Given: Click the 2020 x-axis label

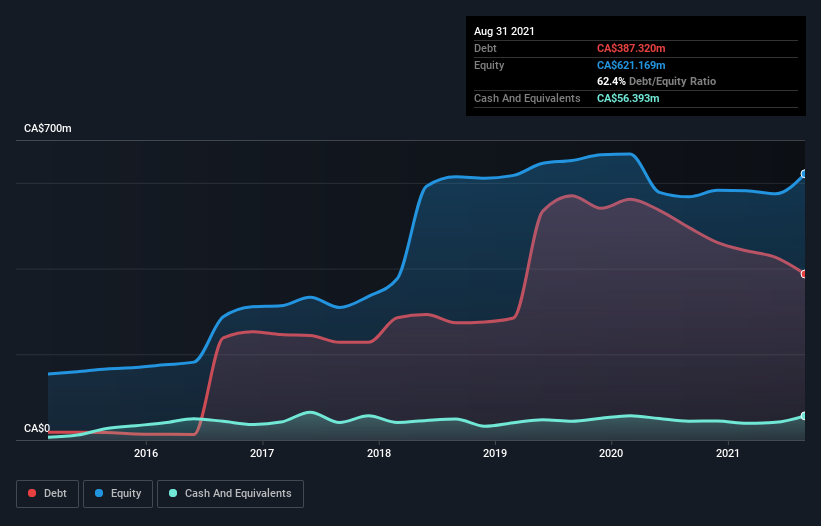Looking at the screenshot, I should coord(611,453).
